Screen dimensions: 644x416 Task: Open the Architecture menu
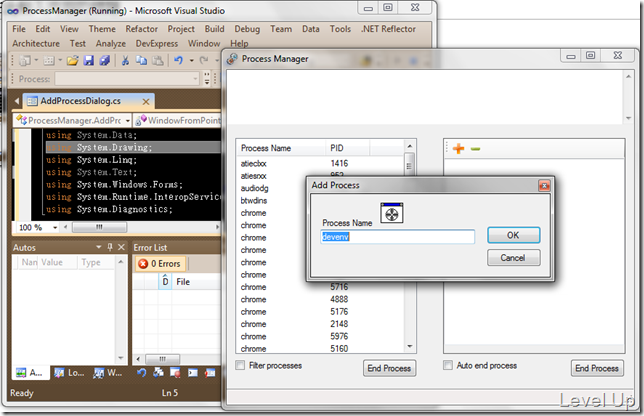coord(36,44)
